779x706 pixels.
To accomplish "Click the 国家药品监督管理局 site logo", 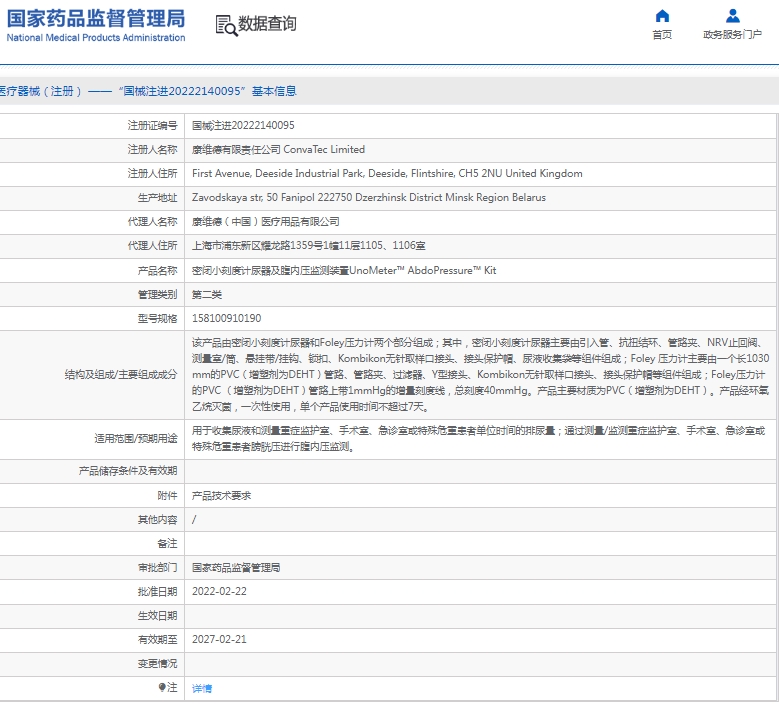I will click(x=96, y=25).
